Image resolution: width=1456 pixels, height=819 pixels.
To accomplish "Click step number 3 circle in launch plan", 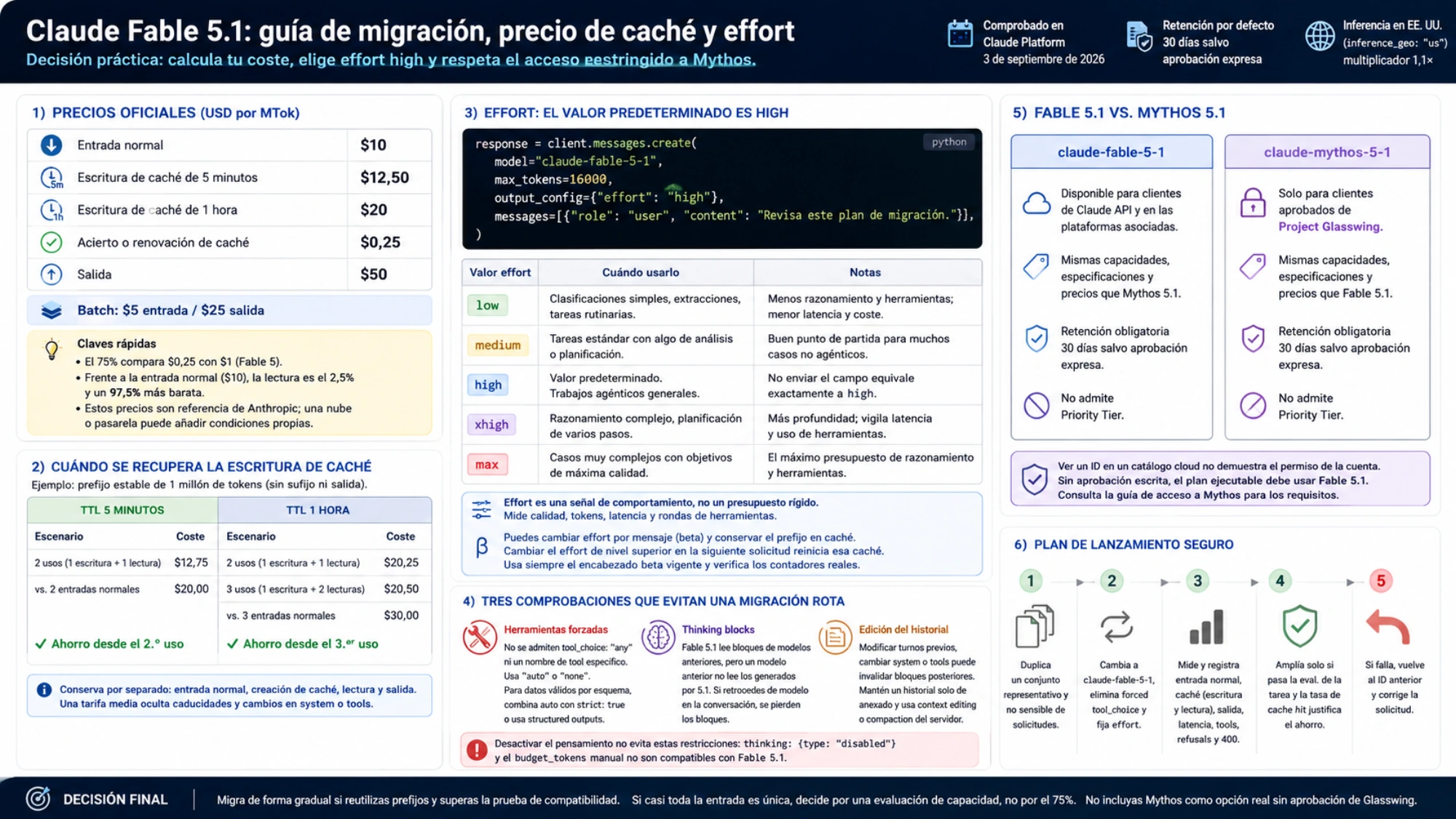I will click(x=1198, y=581).
